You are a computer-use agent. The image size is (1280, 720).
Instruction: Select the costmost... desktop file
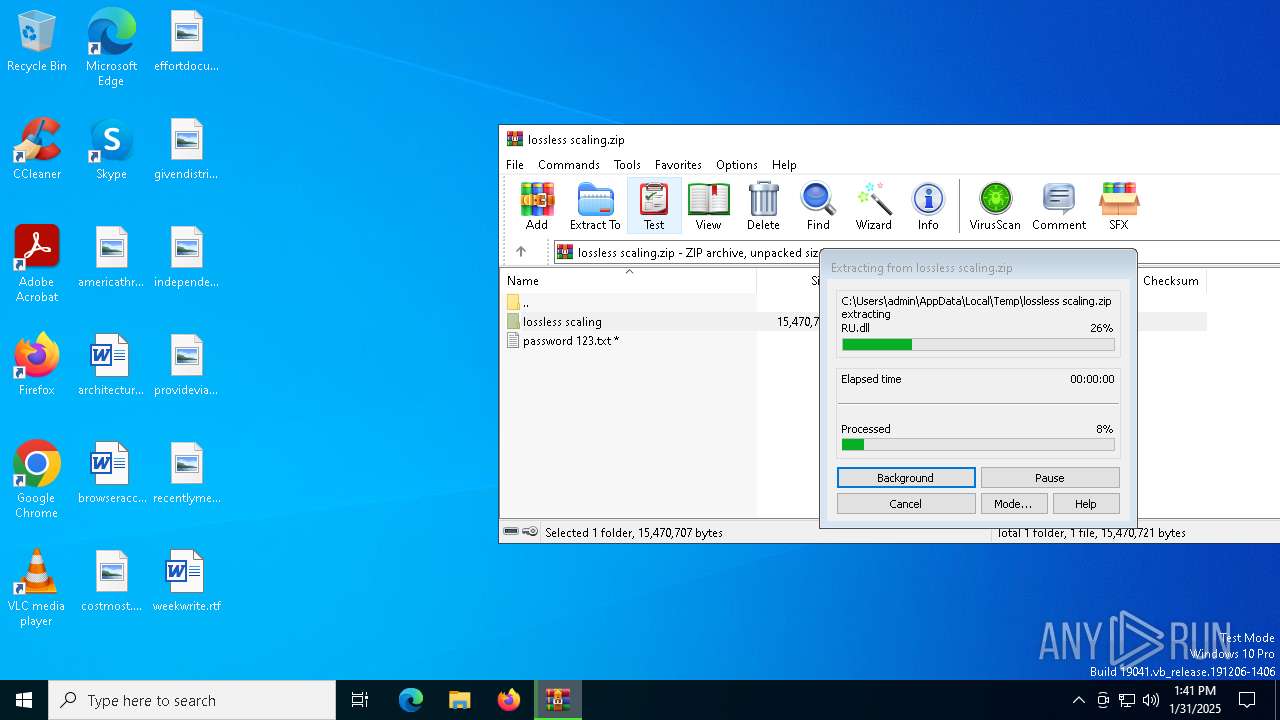pos(111,581)
